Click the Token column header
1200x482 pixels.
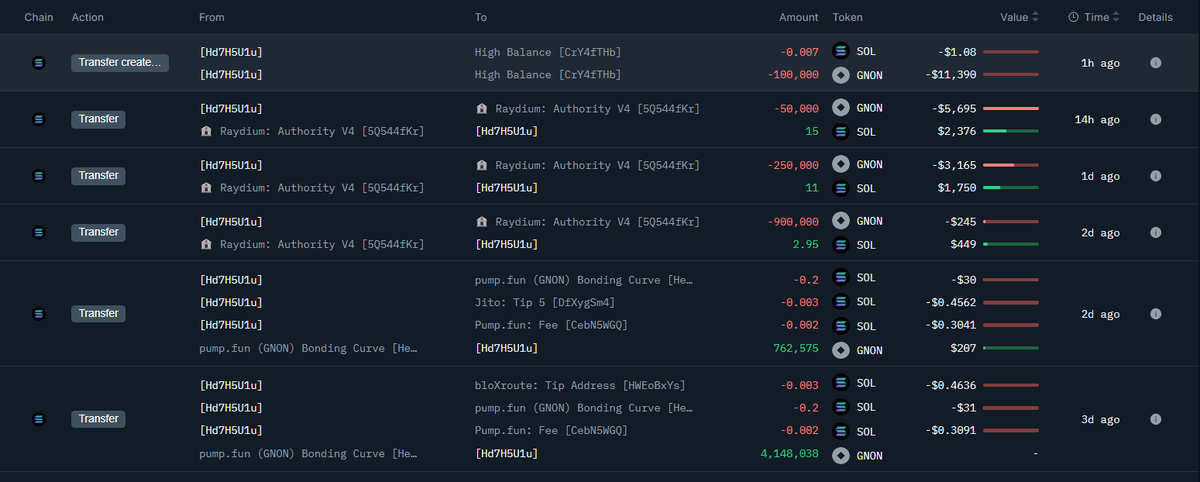pyautogui.click(x=848, y=17)
